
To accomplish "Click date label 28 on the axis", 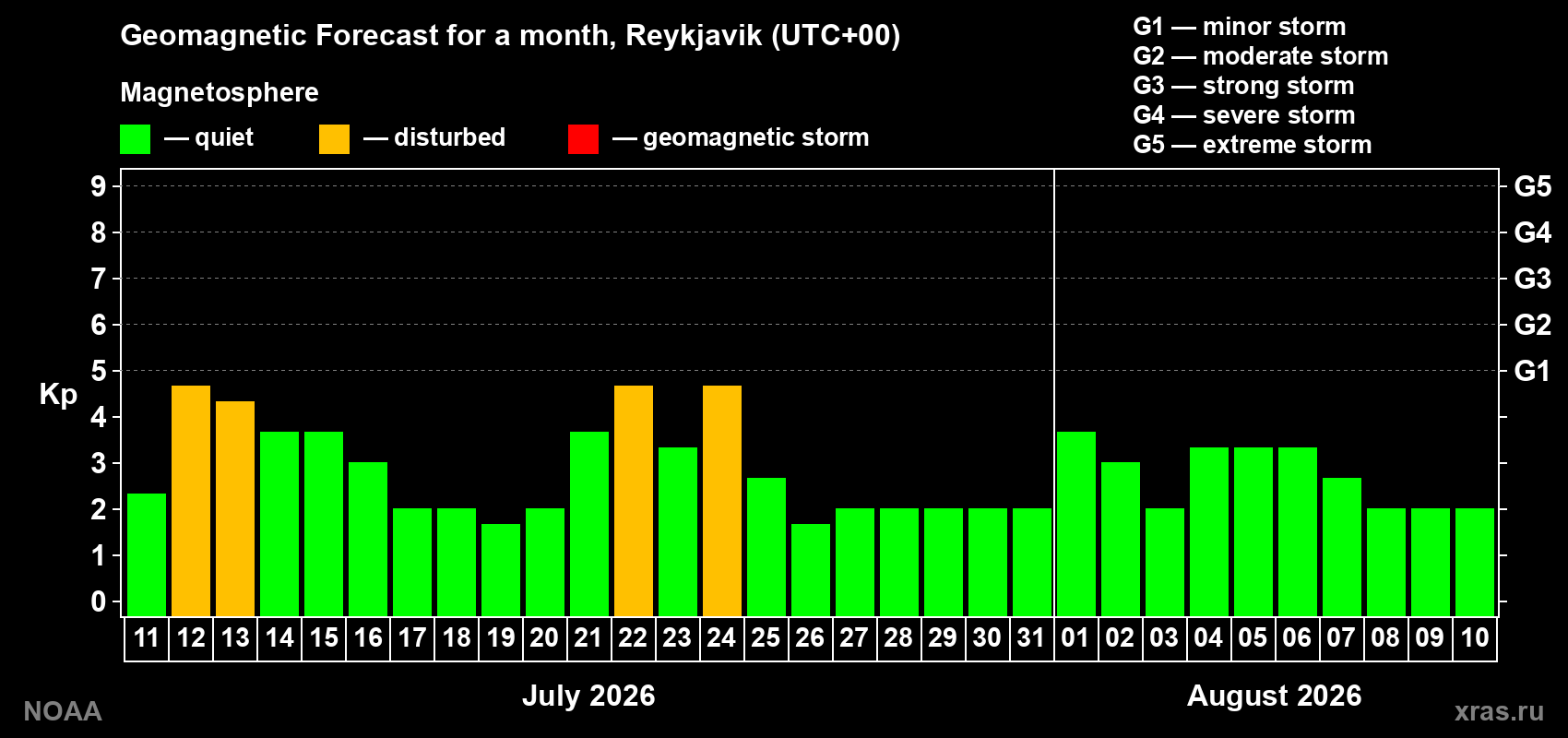I will pos(899,637).
